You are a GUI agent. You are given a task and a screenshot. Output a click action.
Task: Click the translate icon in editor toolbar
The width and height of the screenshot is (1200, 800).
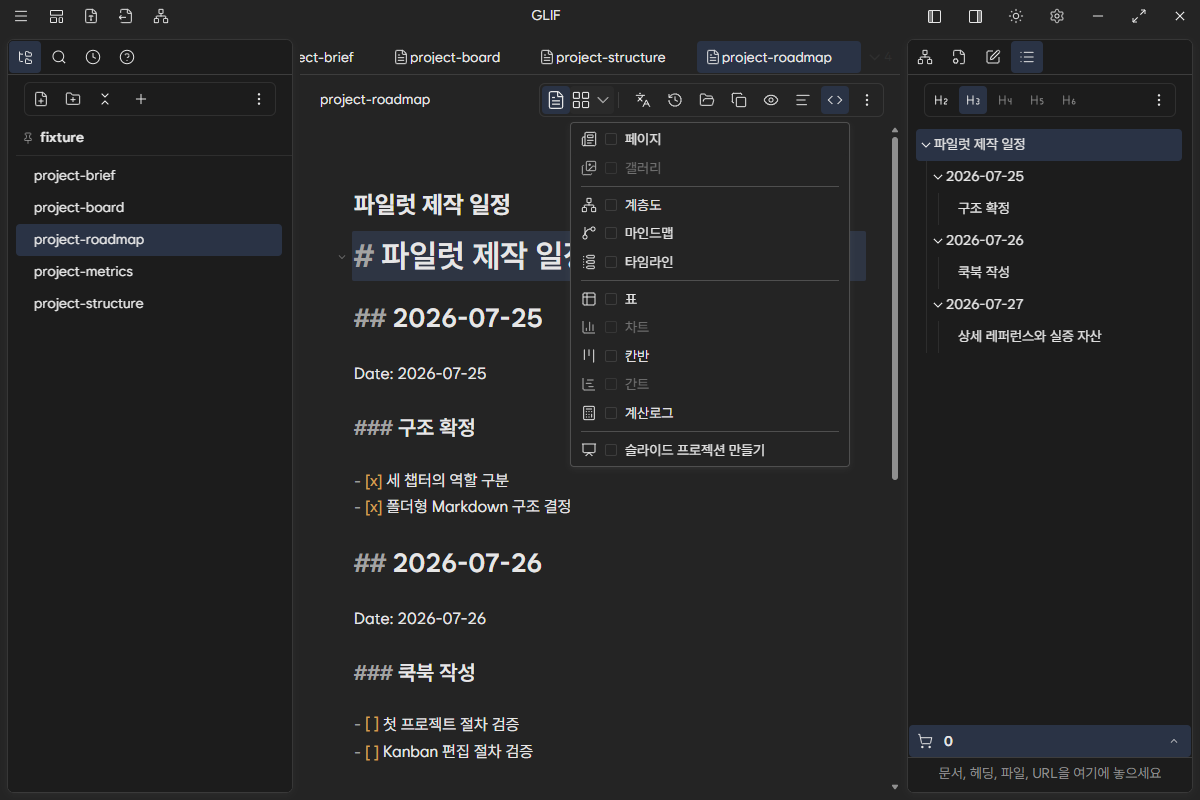[x=643, y=100]
